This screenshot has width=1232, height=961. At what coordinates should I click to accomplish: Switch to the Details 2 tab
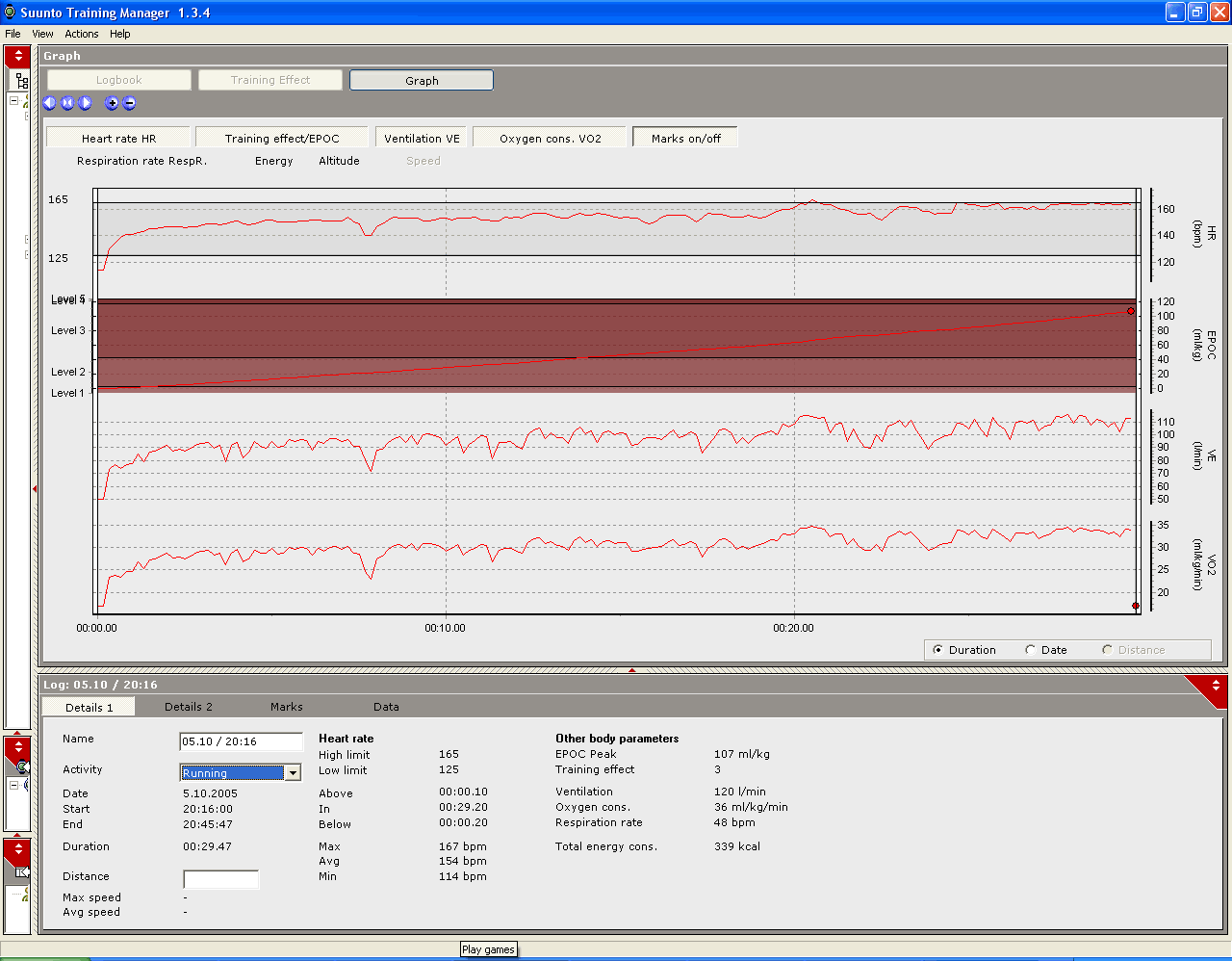tap(189, 707)
